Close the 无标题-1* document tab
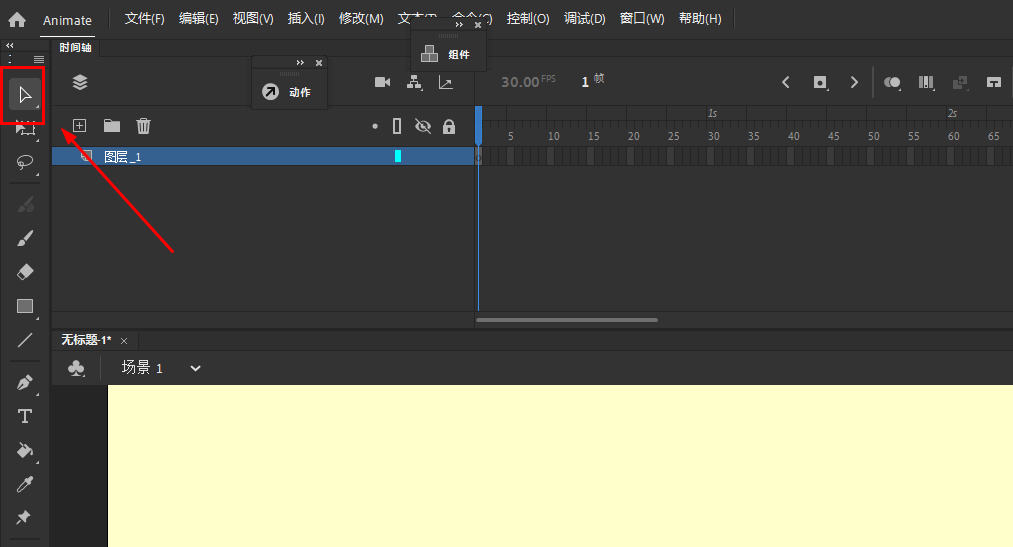1013x547 pixels. click(124, 341)
